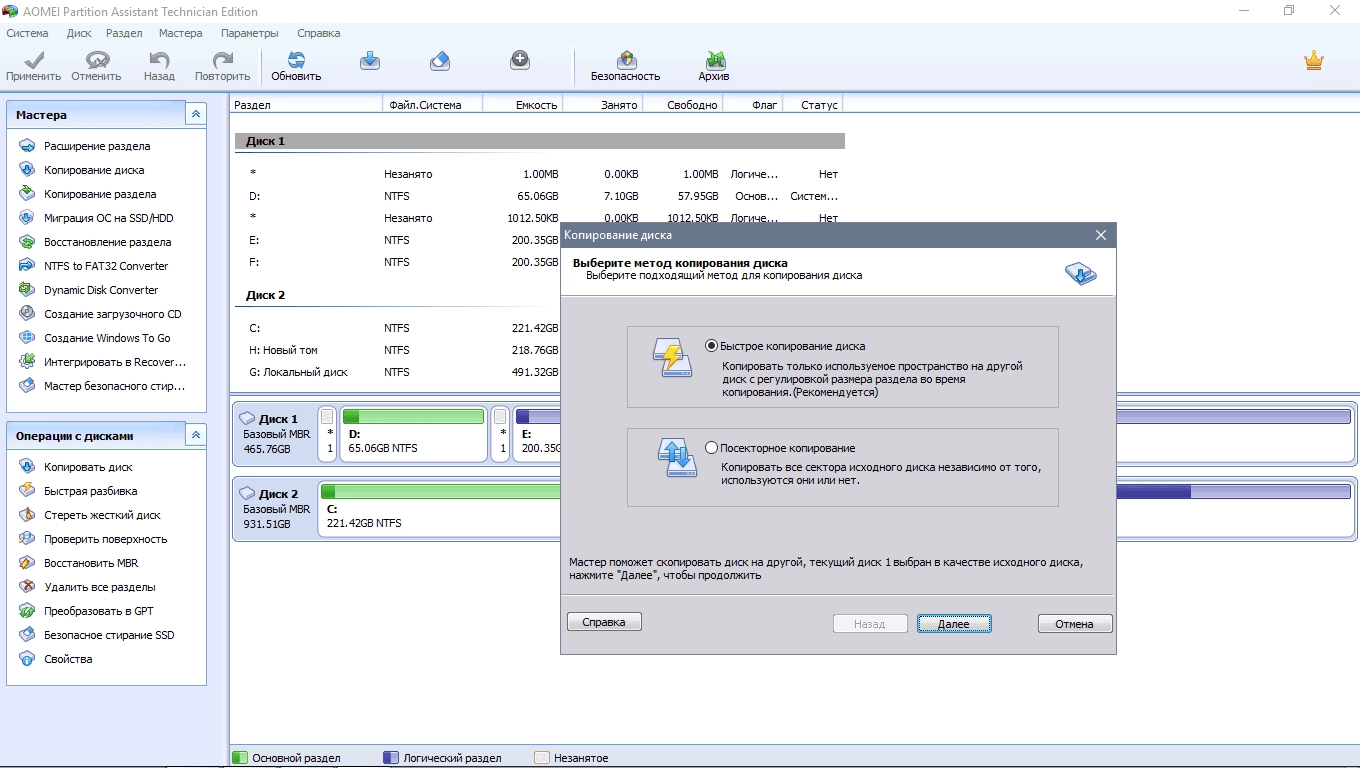The width and height of the screenshot is (1360, 768).
Task: Select Быстрое копирование диска radio option
Action: pos(712,346)
